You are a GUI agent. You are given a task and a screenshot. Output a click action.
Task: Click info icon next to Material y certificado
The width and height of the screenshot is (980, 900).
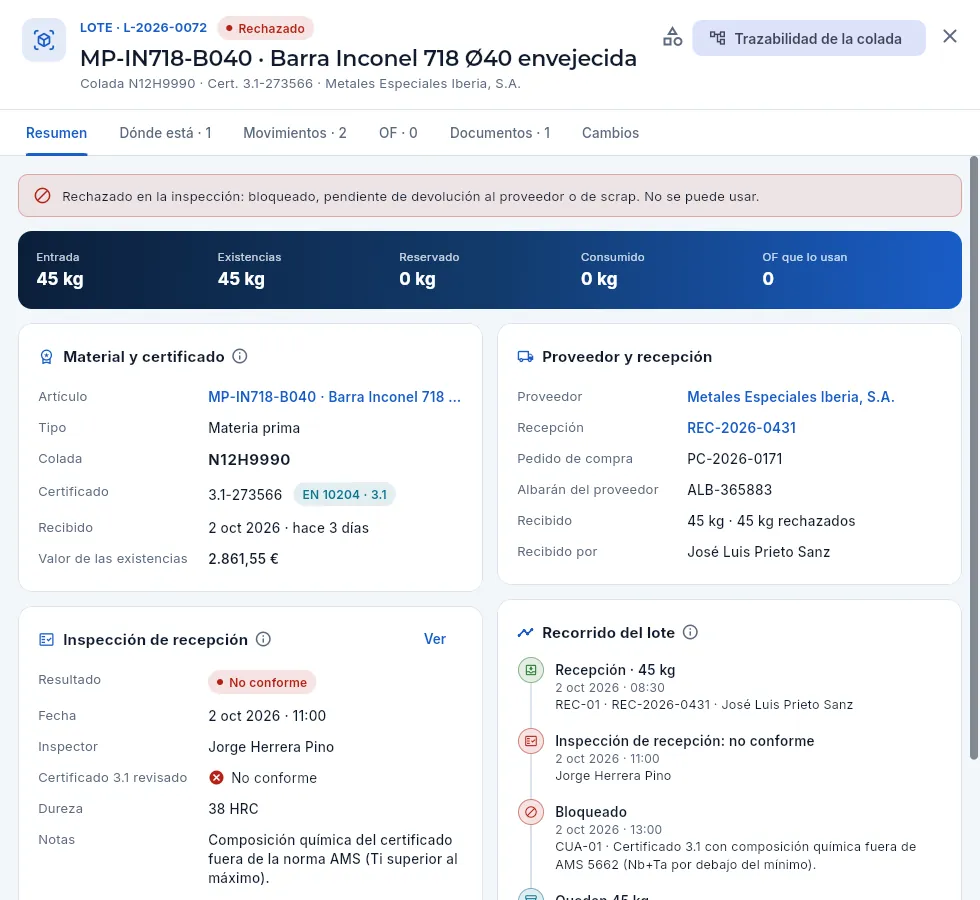coord(240,356)
